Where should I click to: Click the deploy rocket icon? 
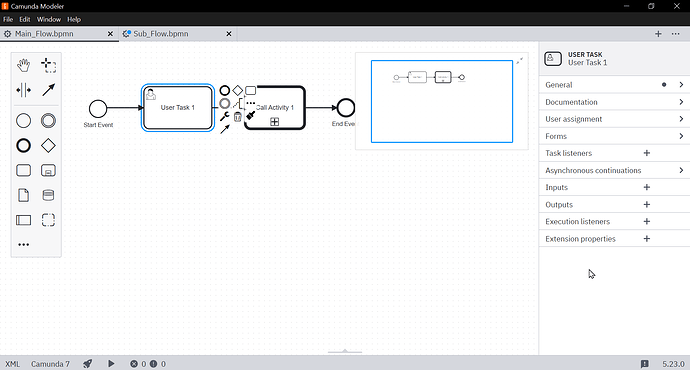(x=88, y=363)
